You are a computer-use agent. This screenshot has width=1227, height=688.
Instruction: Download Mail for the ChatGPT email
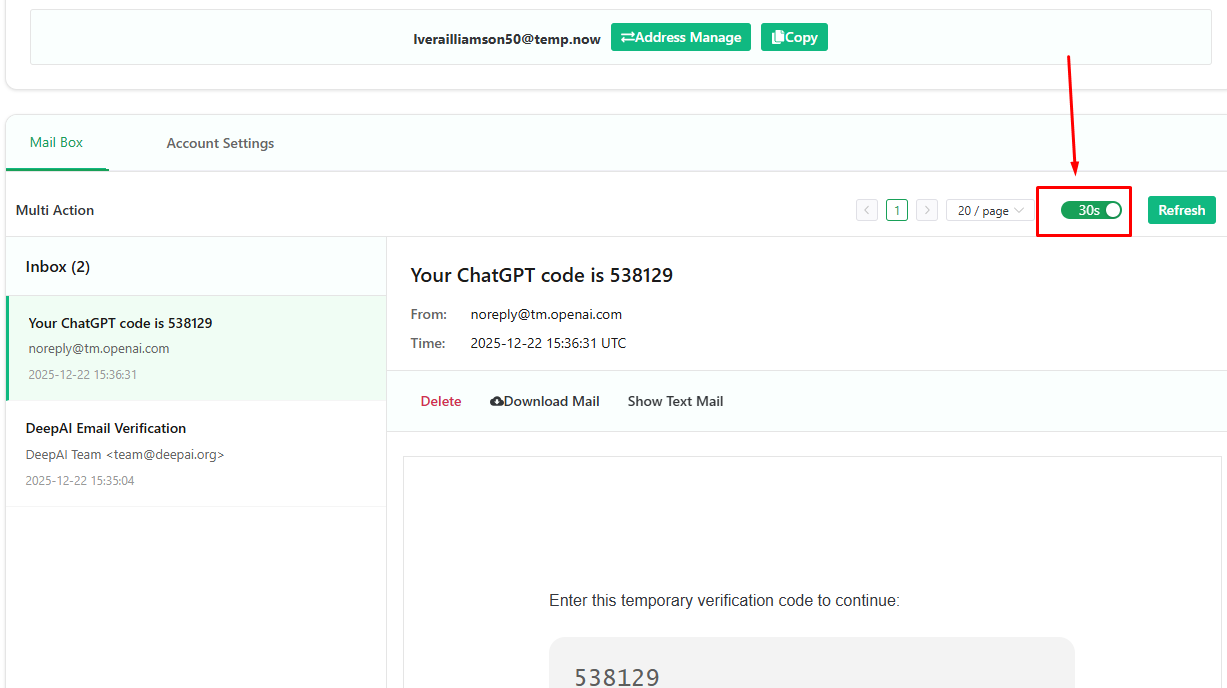[x=545, y=401]
